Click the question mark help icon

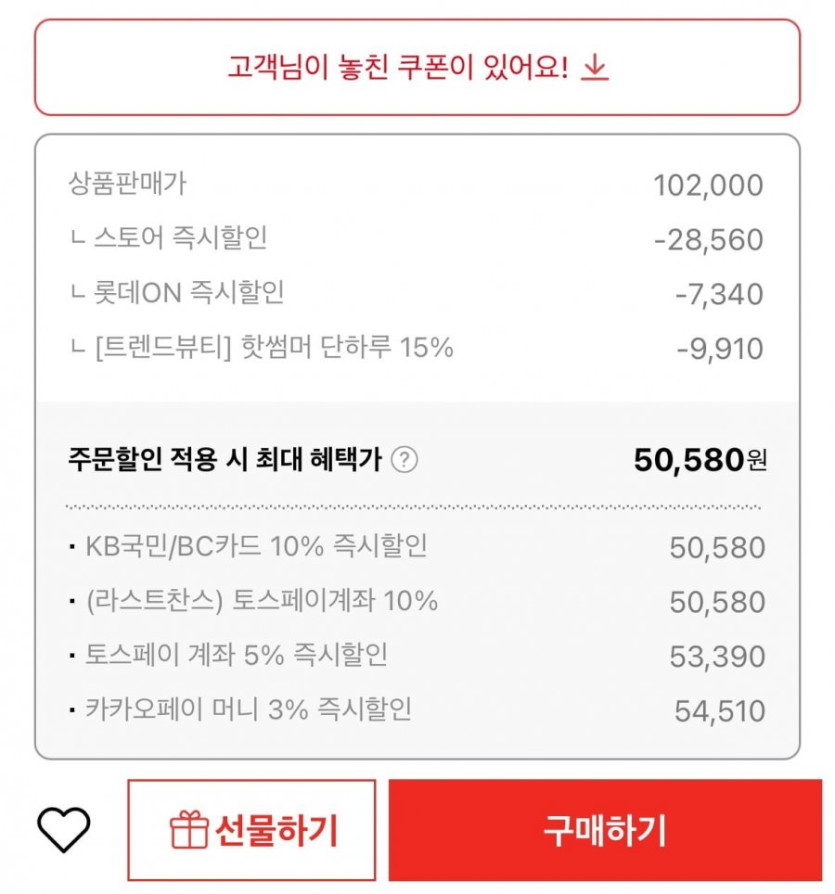(404, 460)
